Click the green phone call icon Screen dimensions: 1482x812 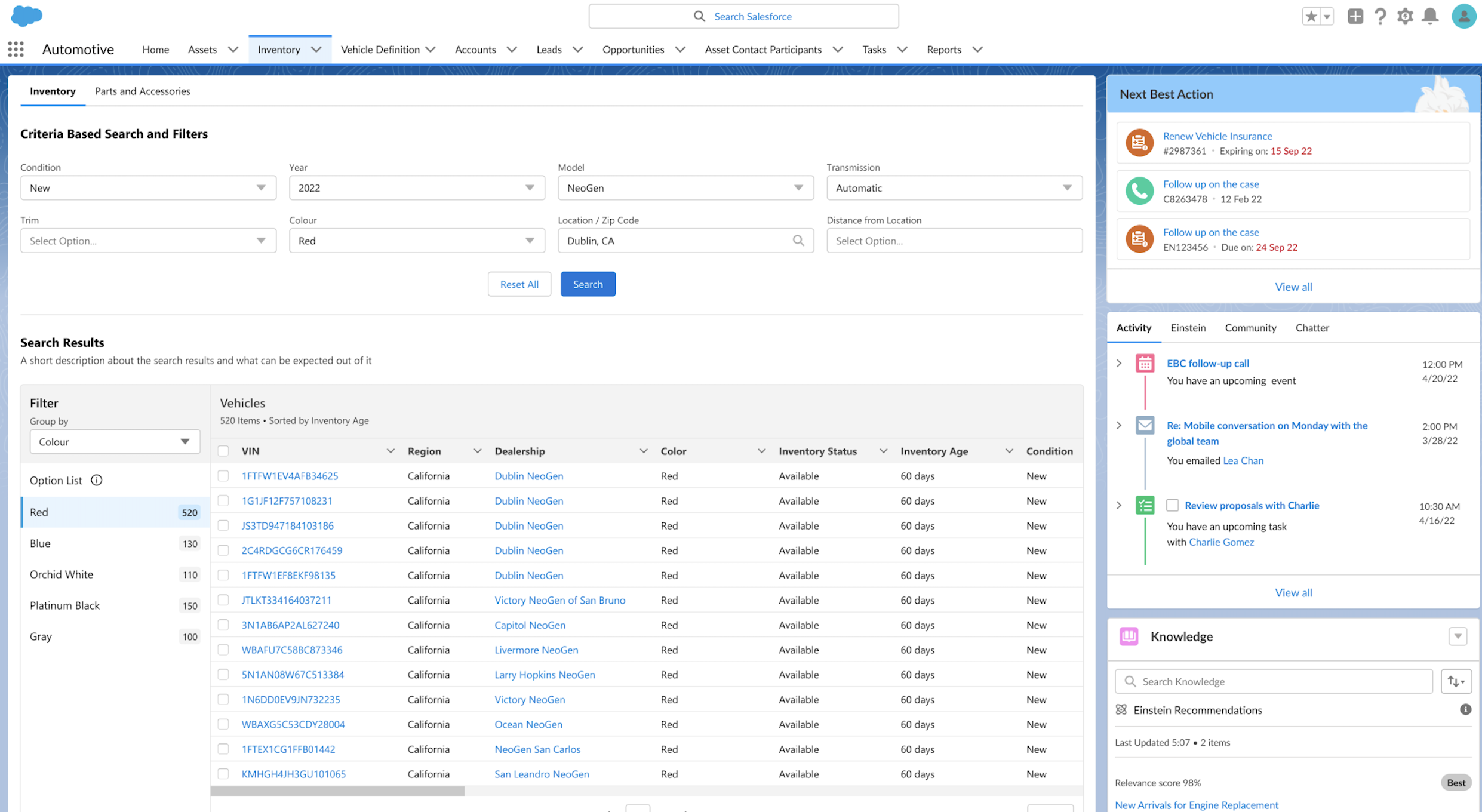pos(1139,191)
